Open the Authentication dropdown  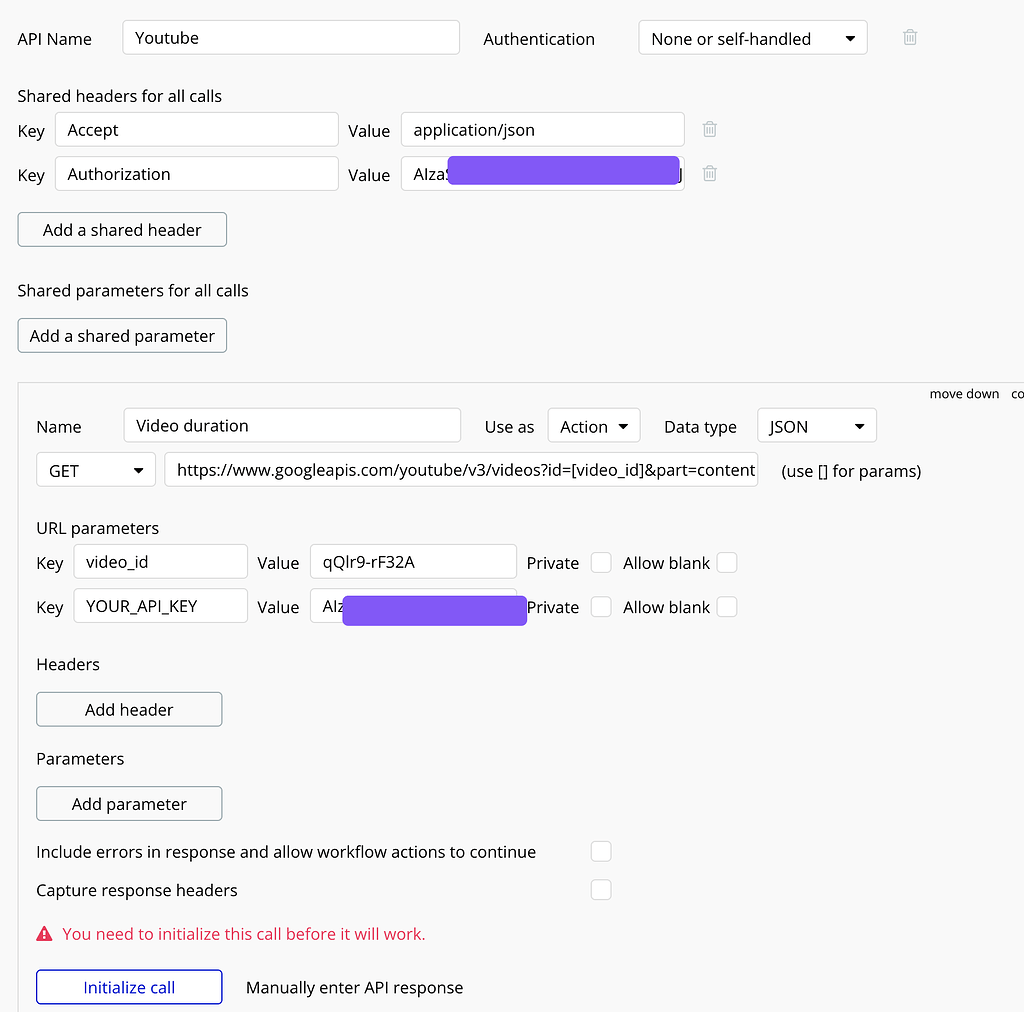tap(753, 39)
